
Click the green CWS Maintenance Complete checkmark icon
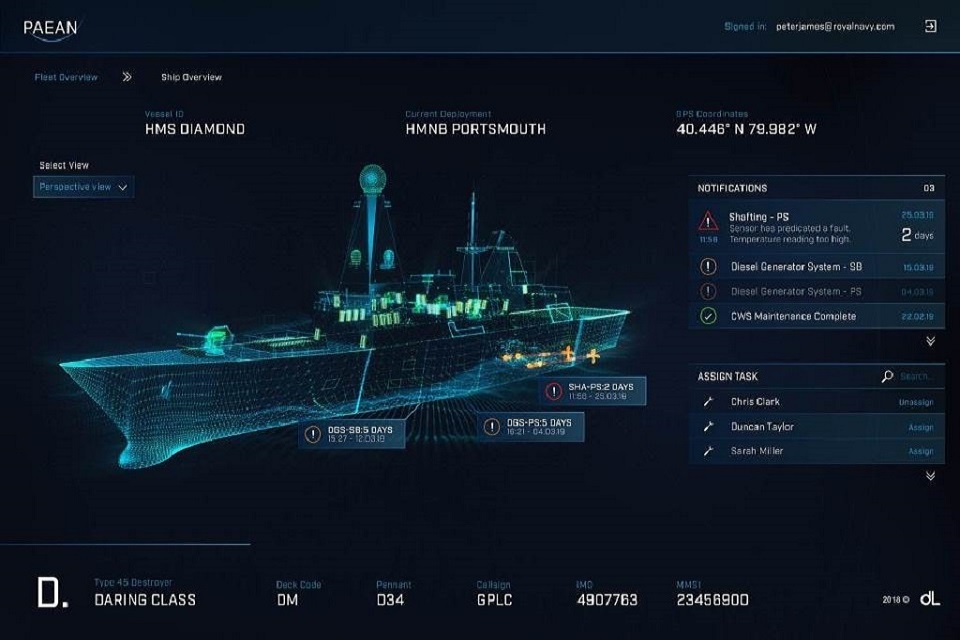(710, 316)
